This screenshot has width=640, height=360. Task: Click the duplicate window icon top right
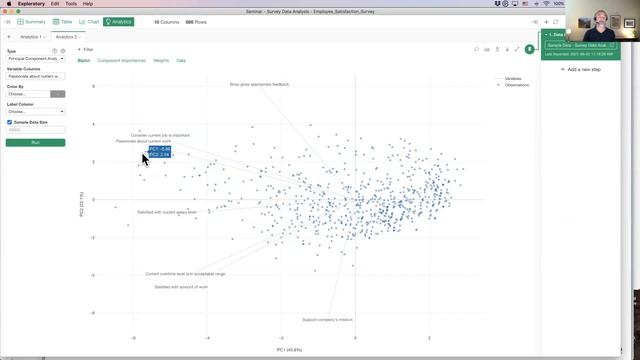pos(556,22)
